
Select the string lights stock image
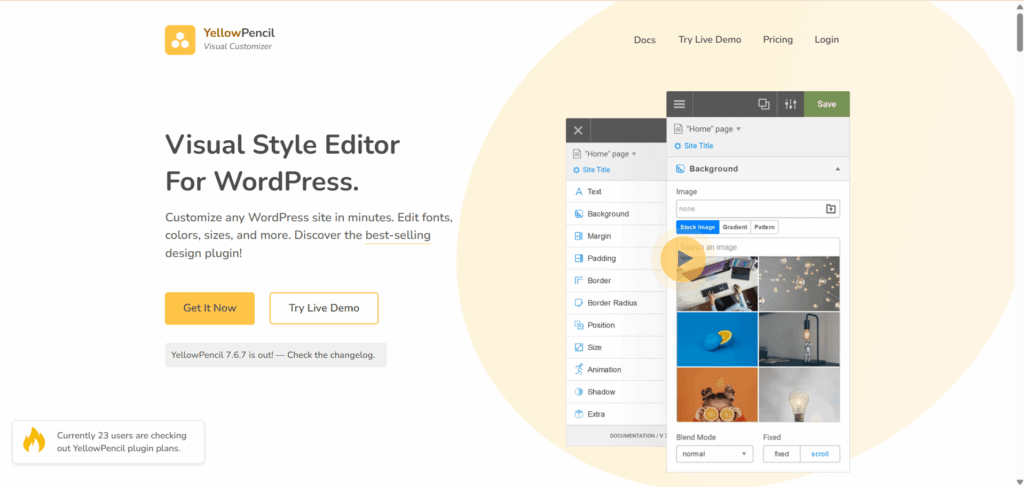(x=799, y=283)
